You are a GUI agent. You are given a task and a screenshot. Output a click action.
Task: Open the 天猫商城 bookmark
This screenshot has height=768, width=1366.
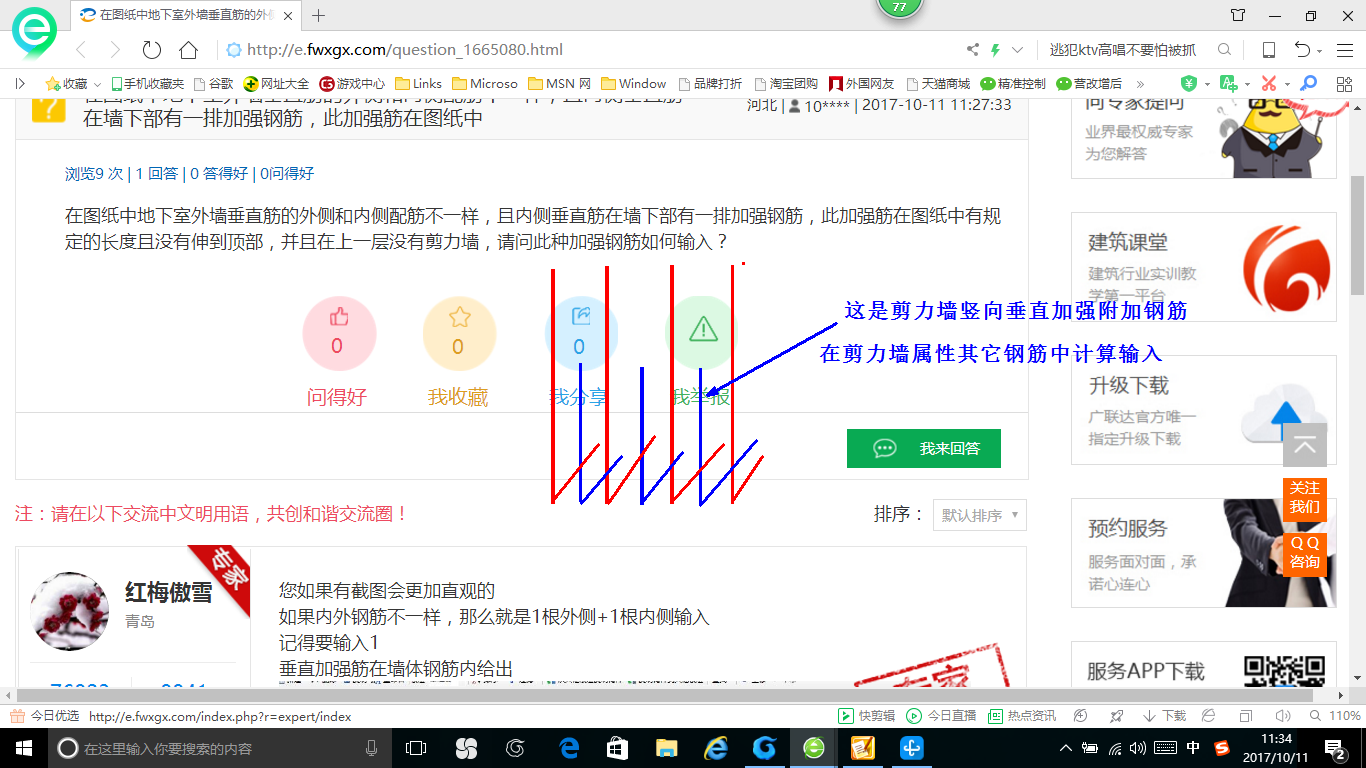pos(938,84)
